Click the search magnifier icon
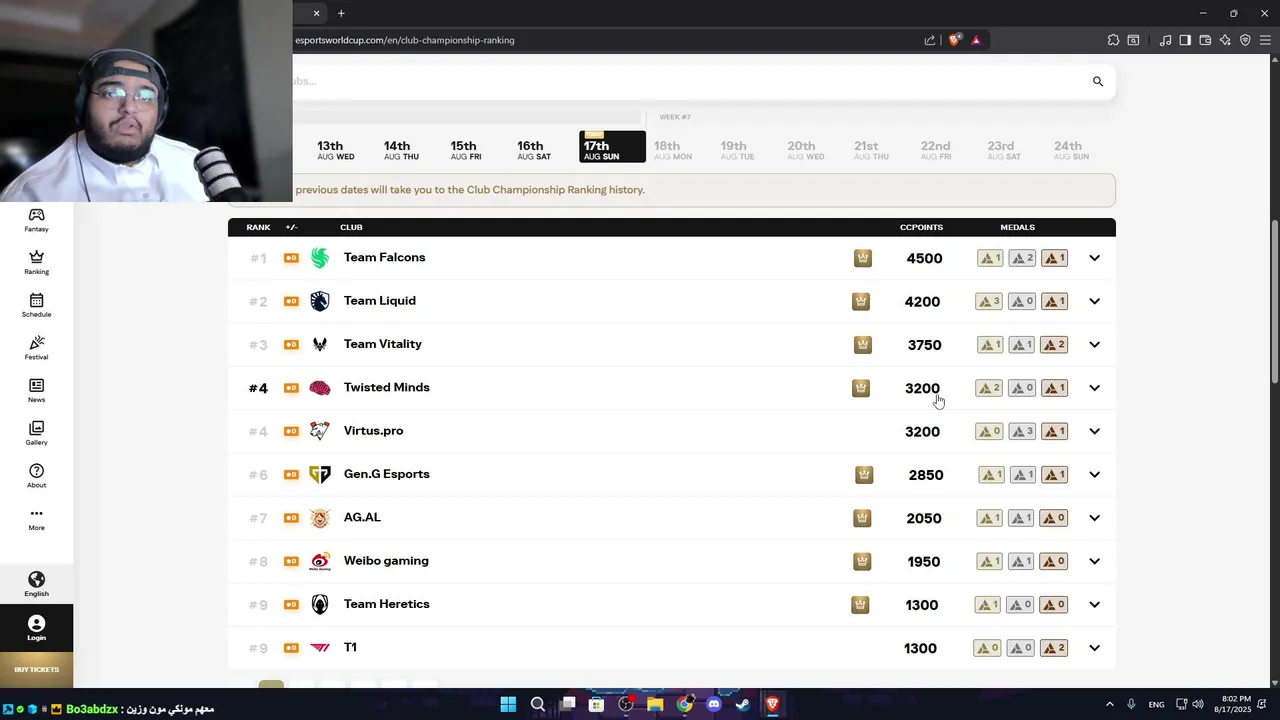The image size is (1280, 720). pyautogui.click(x=1097, y=81)
